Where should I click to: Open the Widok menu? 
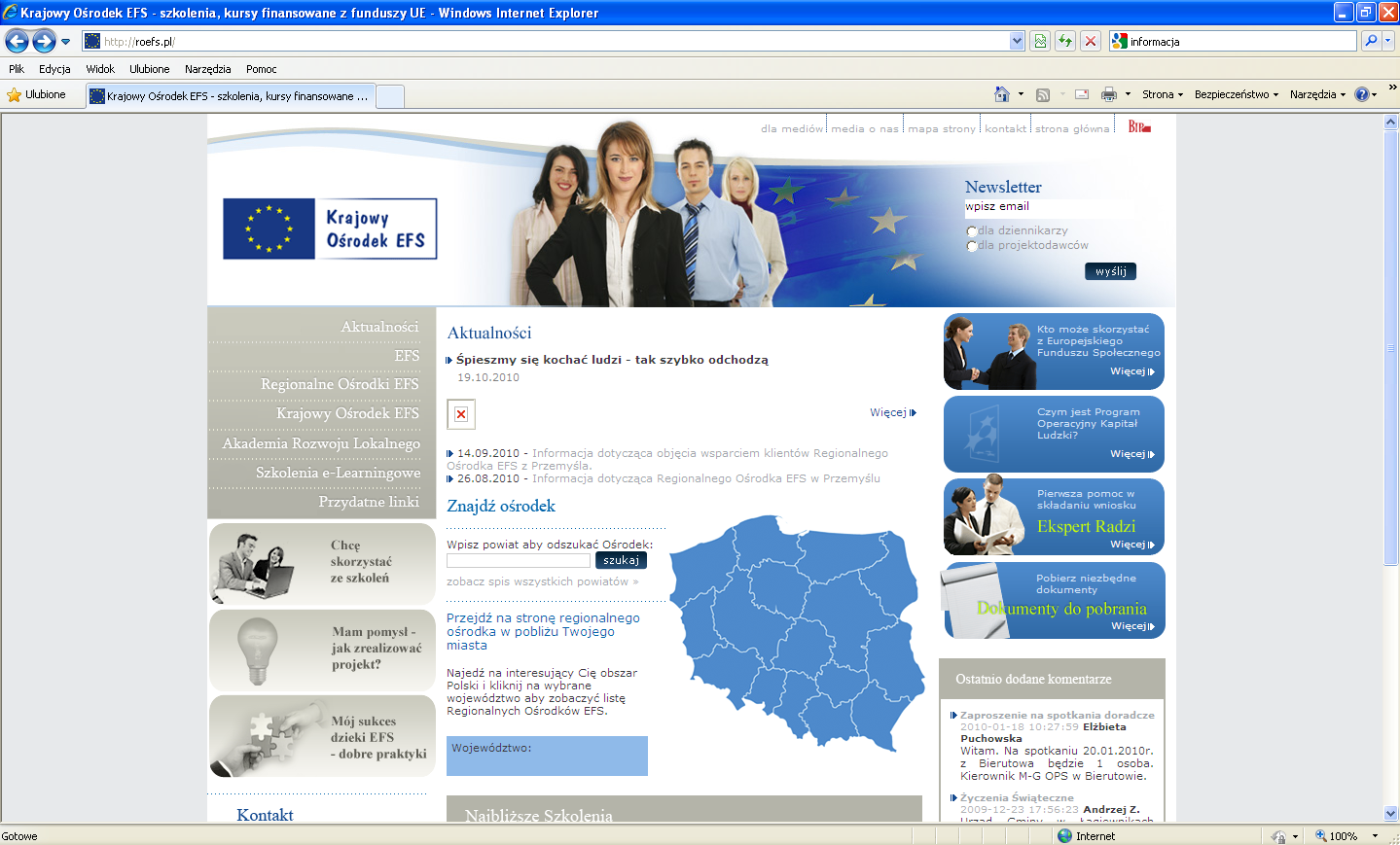[100, 69]
